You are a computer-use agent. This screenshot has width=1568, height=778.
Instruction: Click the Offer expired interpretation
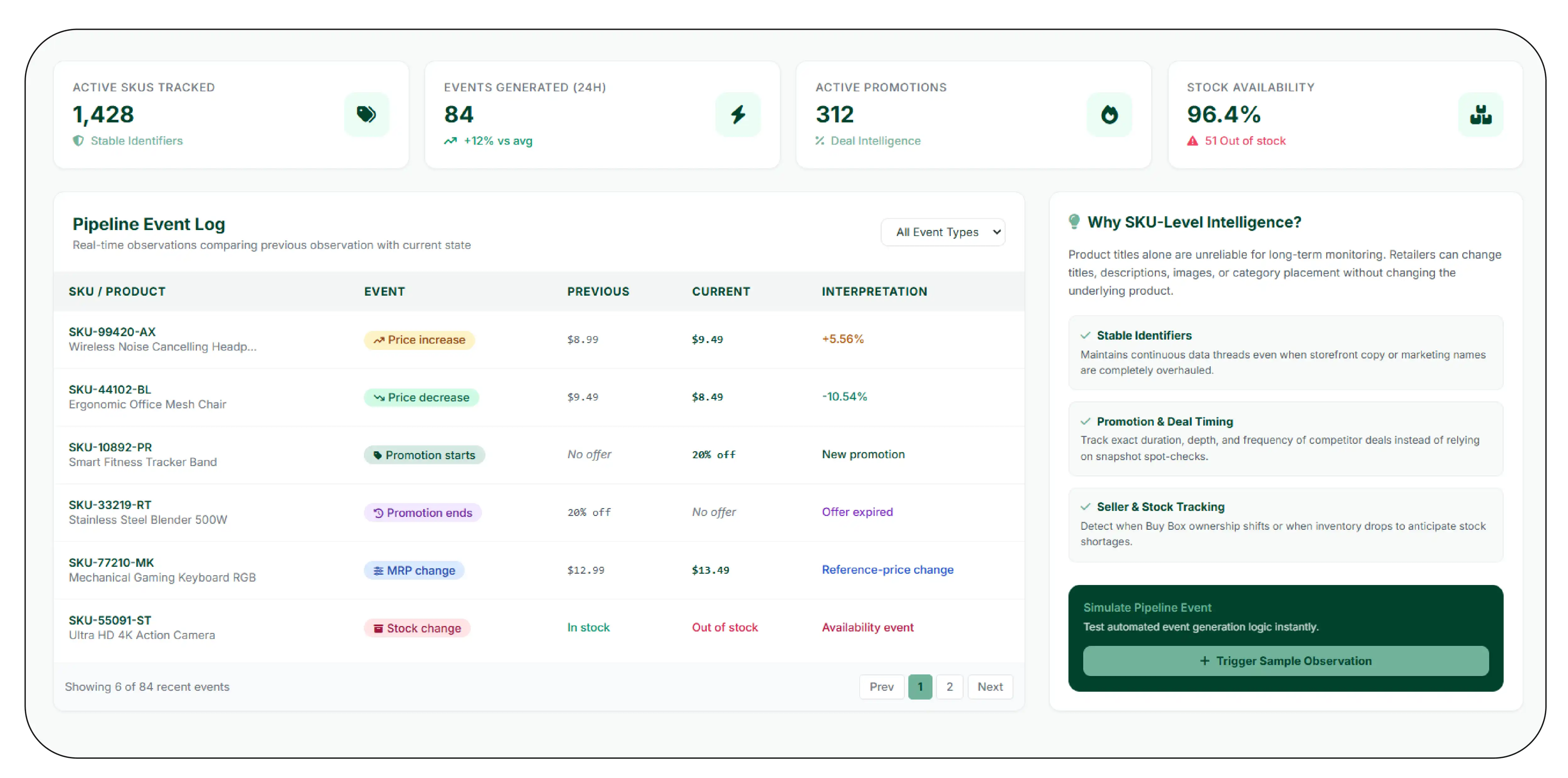[857, 512]
